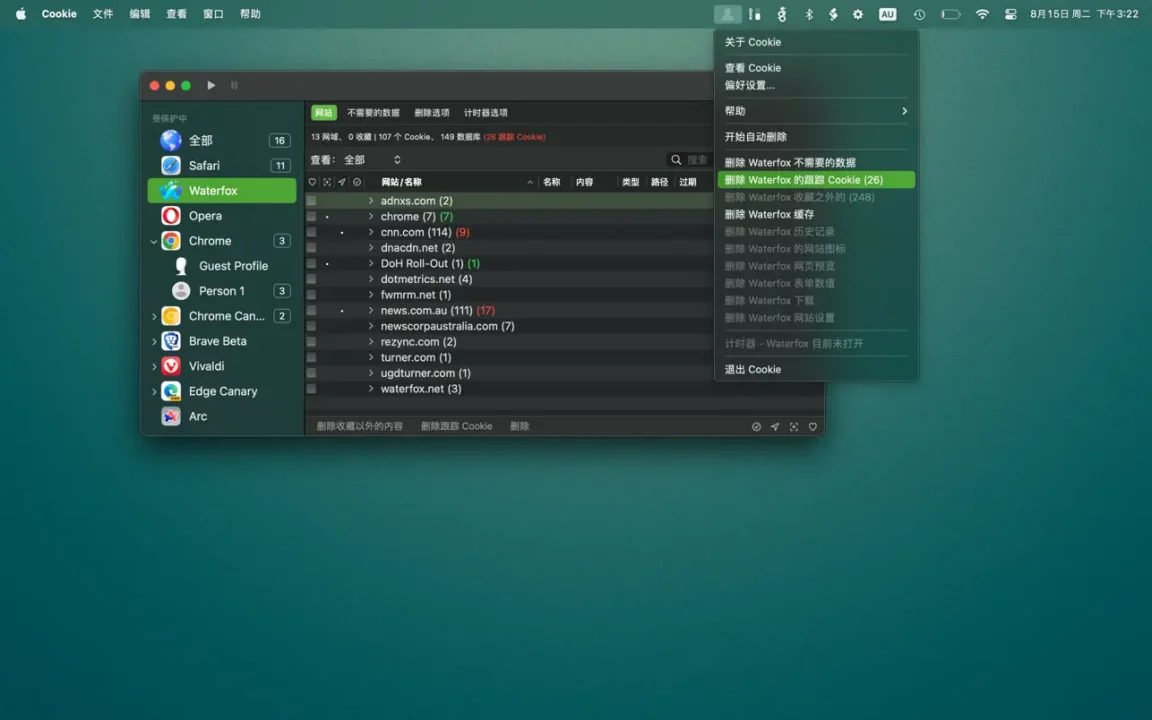Select the Brave Beta lion icon
Viewport: 1152px width, 720px height.
[171, 341]
